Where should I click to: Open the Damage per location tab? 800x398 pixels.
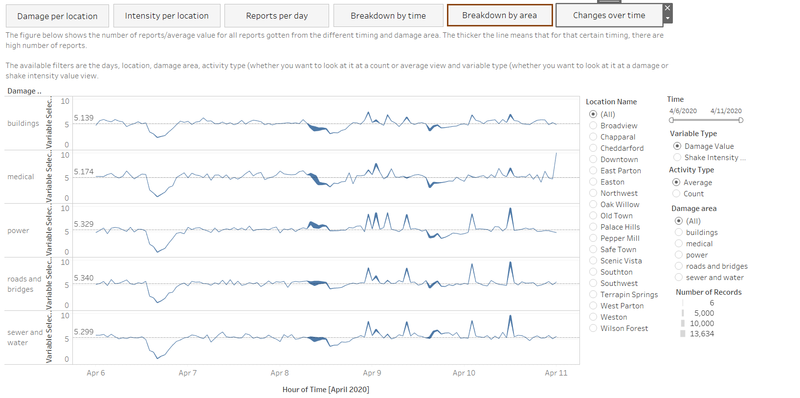click(x=57, y=16)
